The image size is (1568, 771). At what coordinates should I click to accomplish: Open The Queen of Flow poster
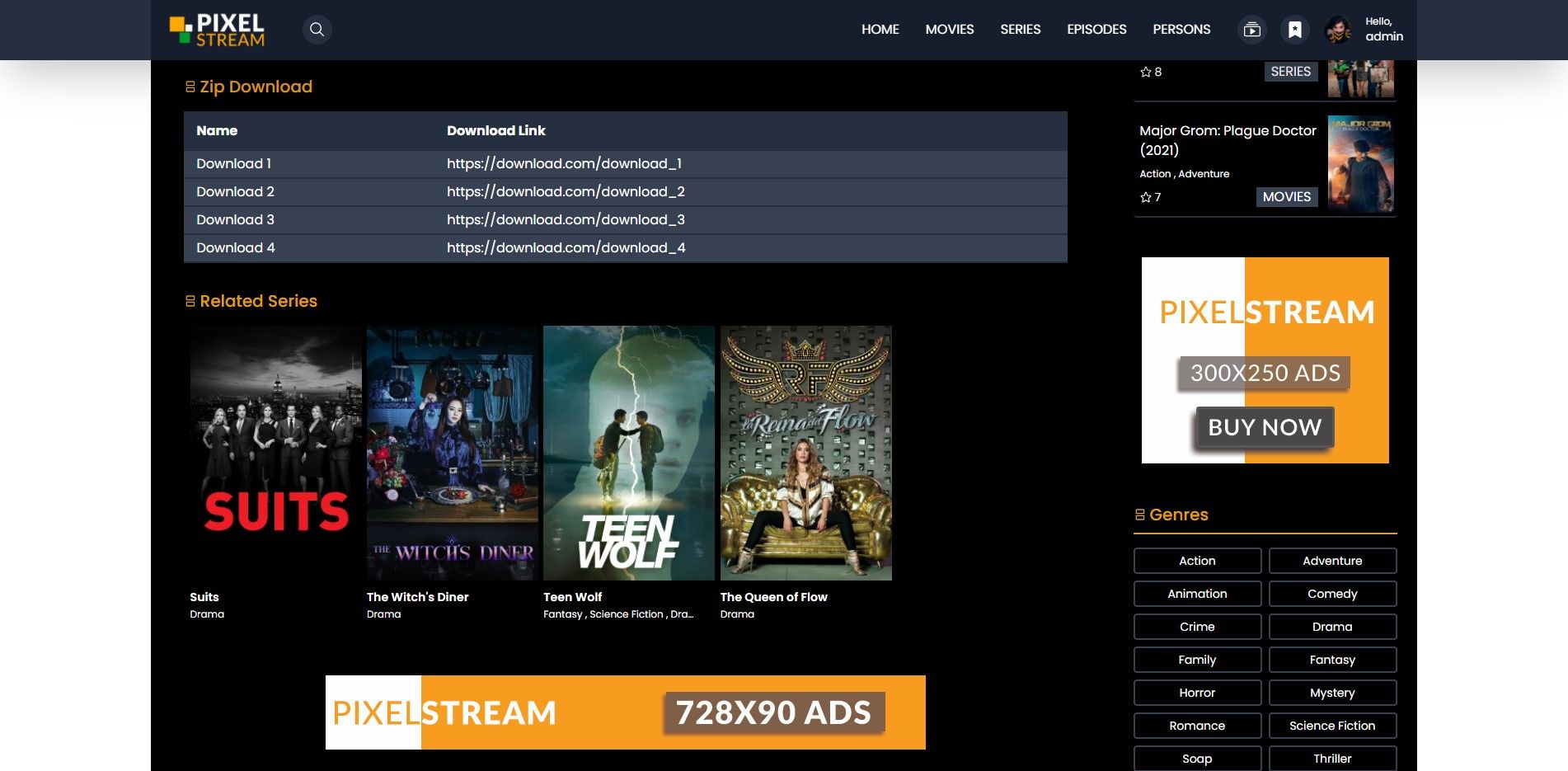806,453
